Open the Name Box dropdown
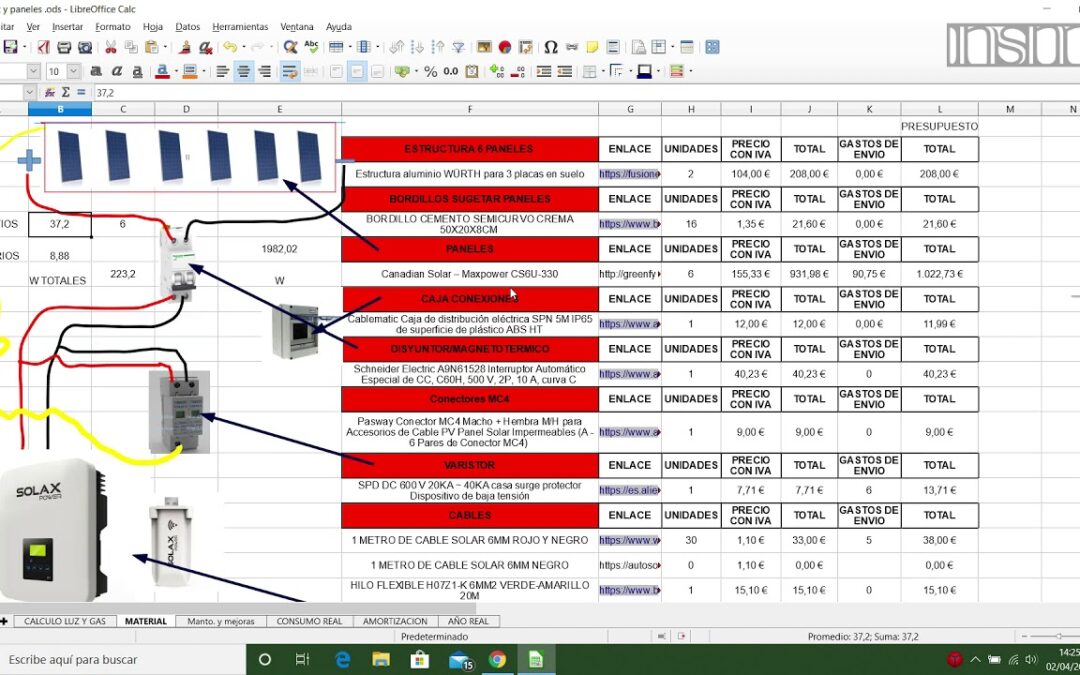This screenshot has width=1080, height=675. point(30,92)
